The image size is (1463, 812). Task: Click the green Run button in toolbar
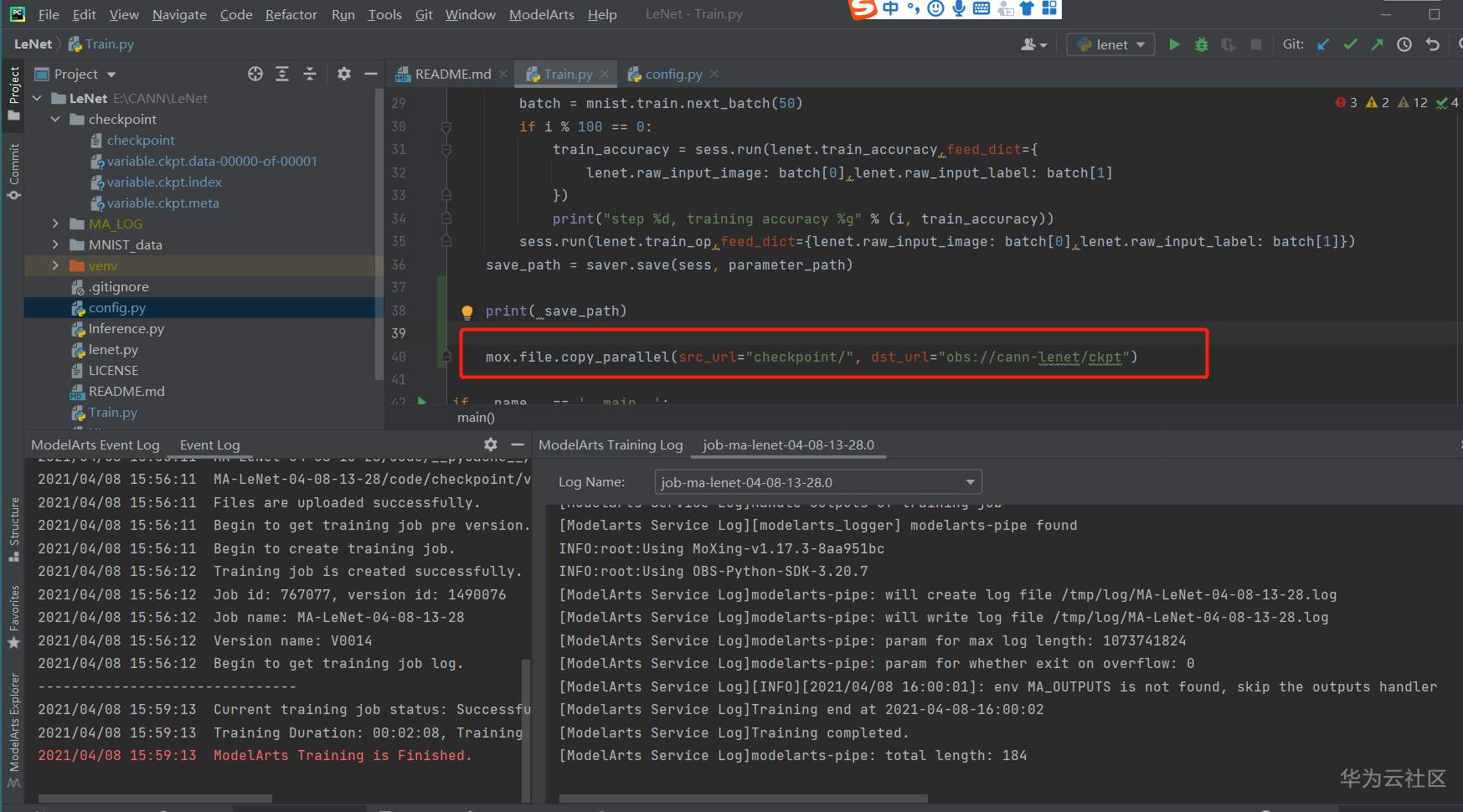point(1174,44)
